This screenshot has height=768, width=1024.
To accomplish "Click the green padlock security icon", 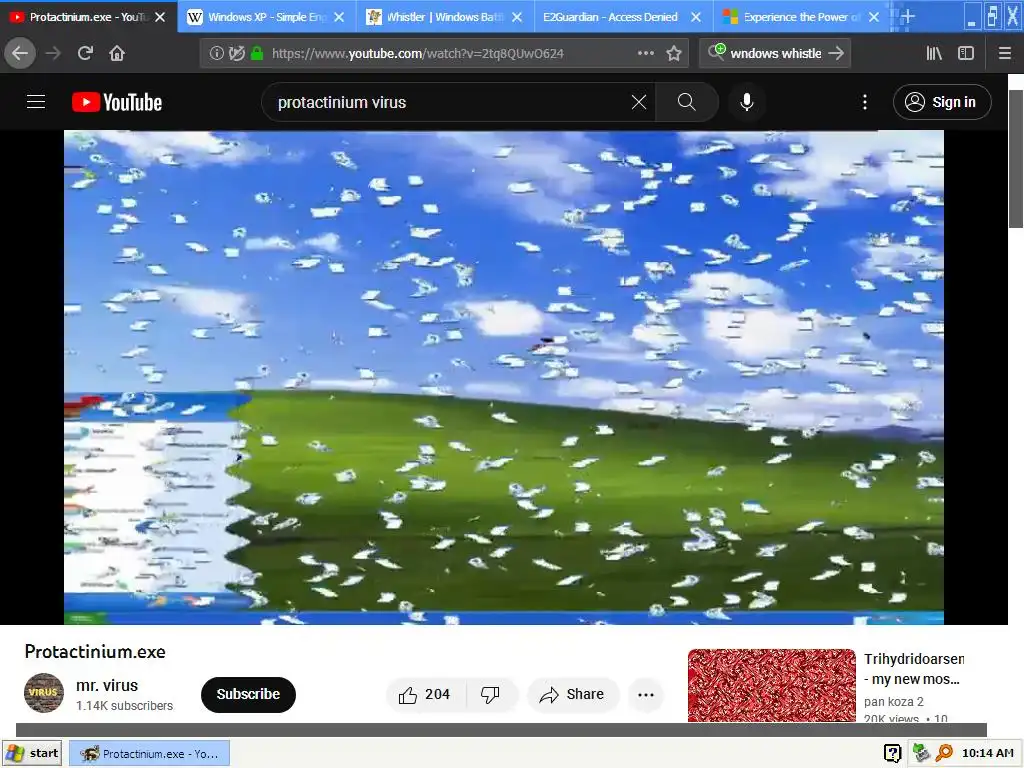I will [x=257, y=53].
